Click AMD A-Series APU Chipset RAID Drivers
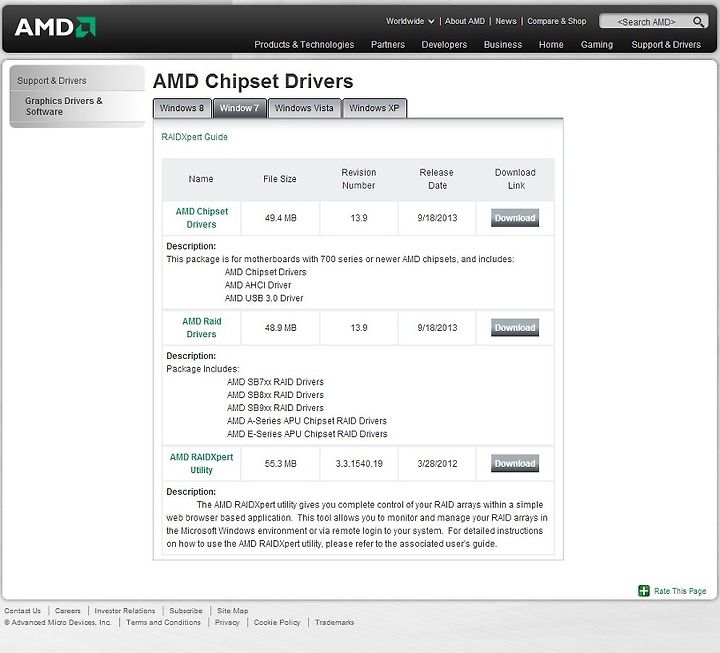This screenshot has height=653, width=720. [307, 421]
